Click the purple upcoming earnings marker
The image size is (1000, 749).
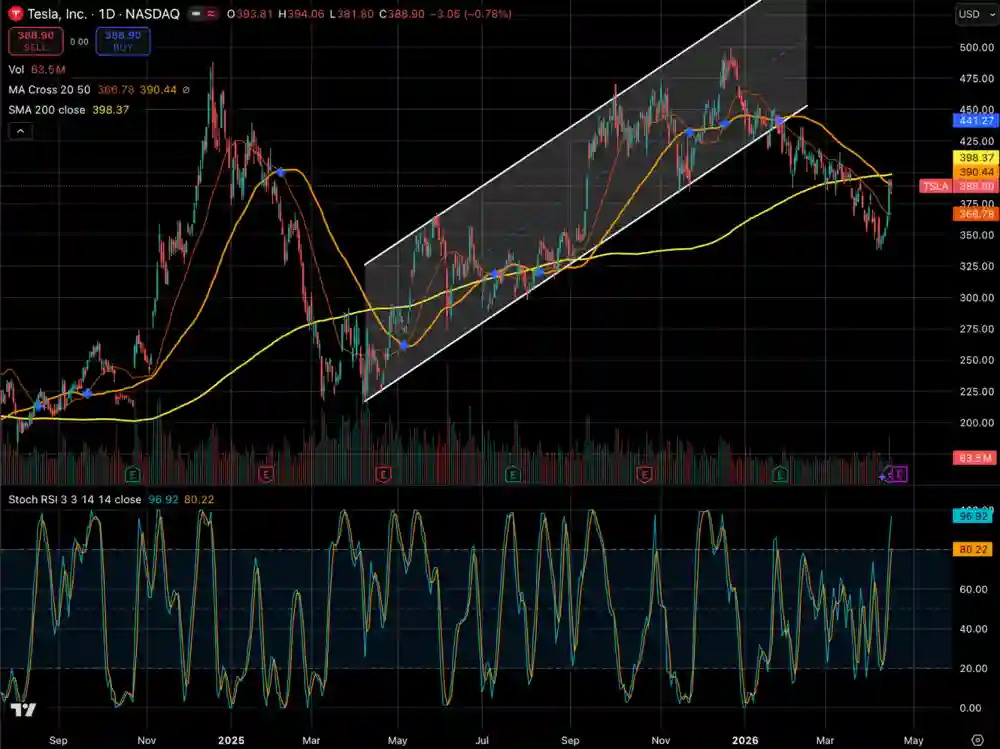(897, 474)
